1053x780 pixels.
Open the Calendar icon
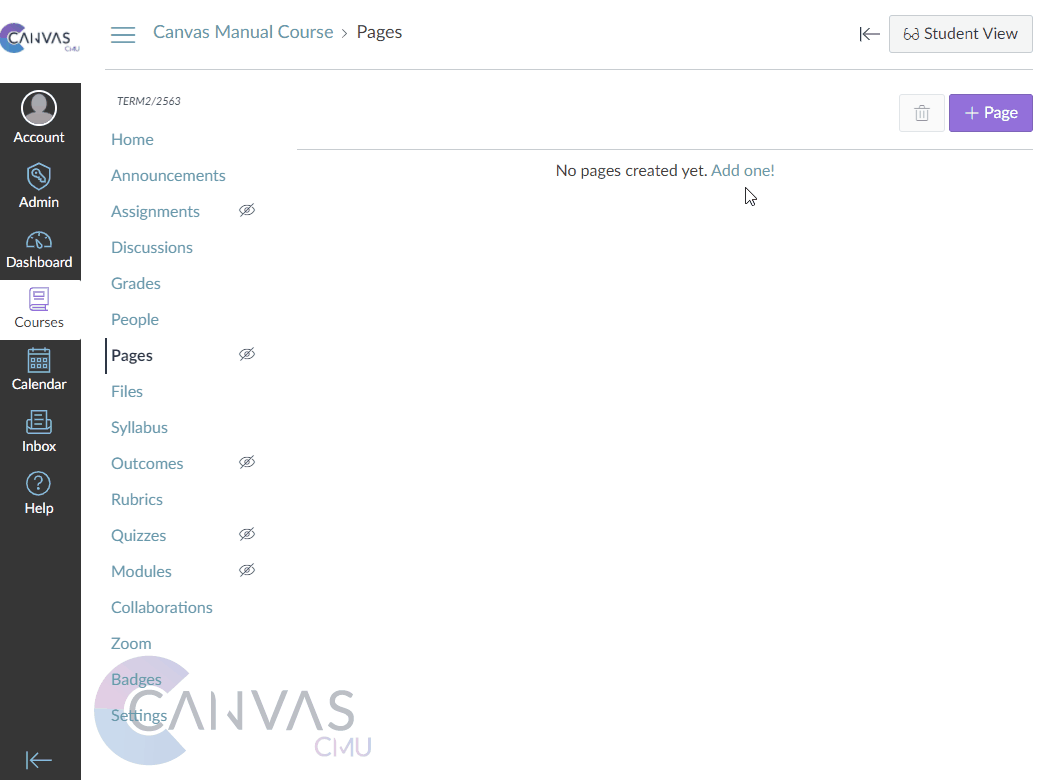(x=39, y=360)
